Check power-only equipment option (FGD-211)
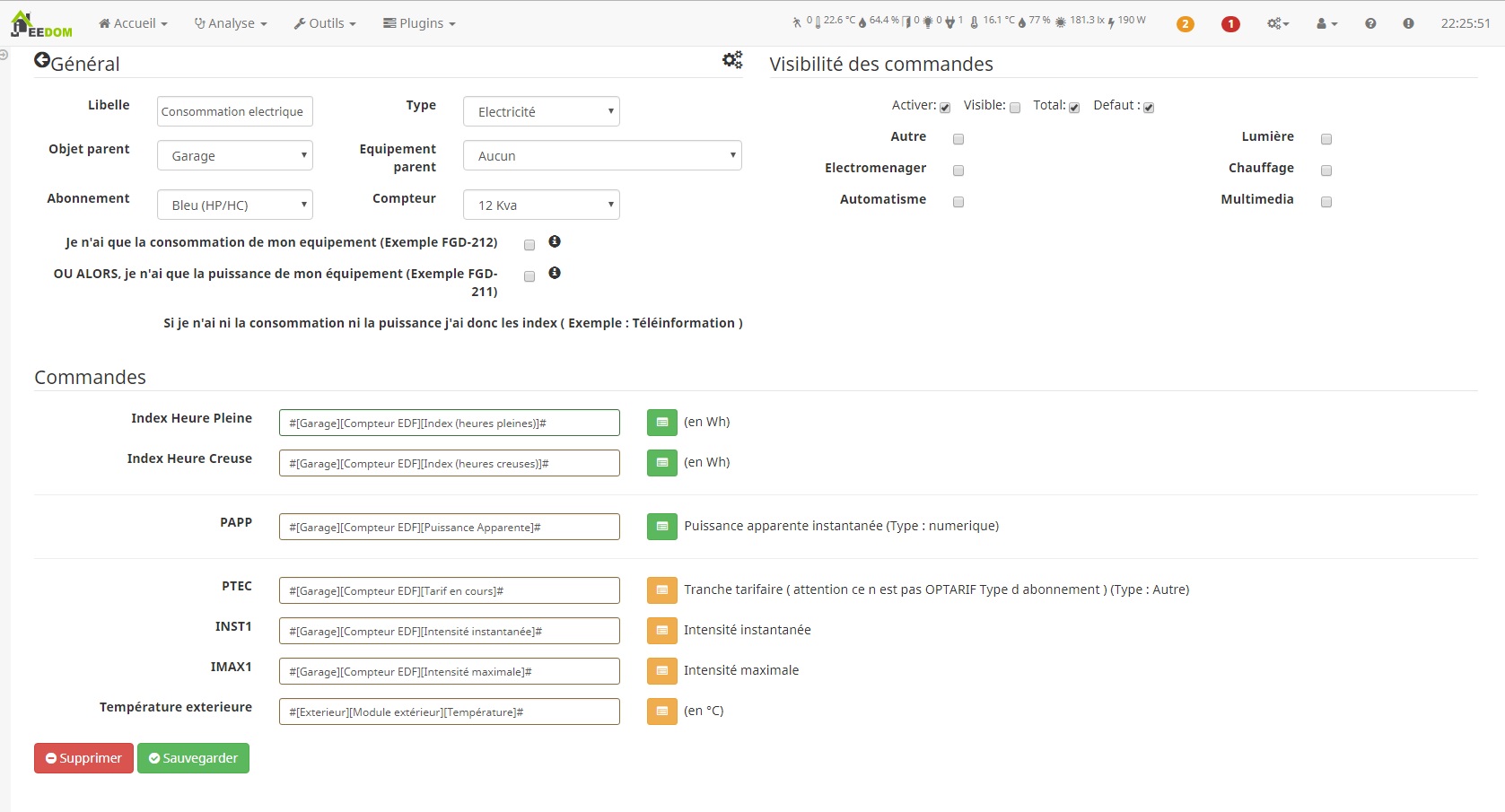This screenshot has width=1505, height=812. point(529,276)
